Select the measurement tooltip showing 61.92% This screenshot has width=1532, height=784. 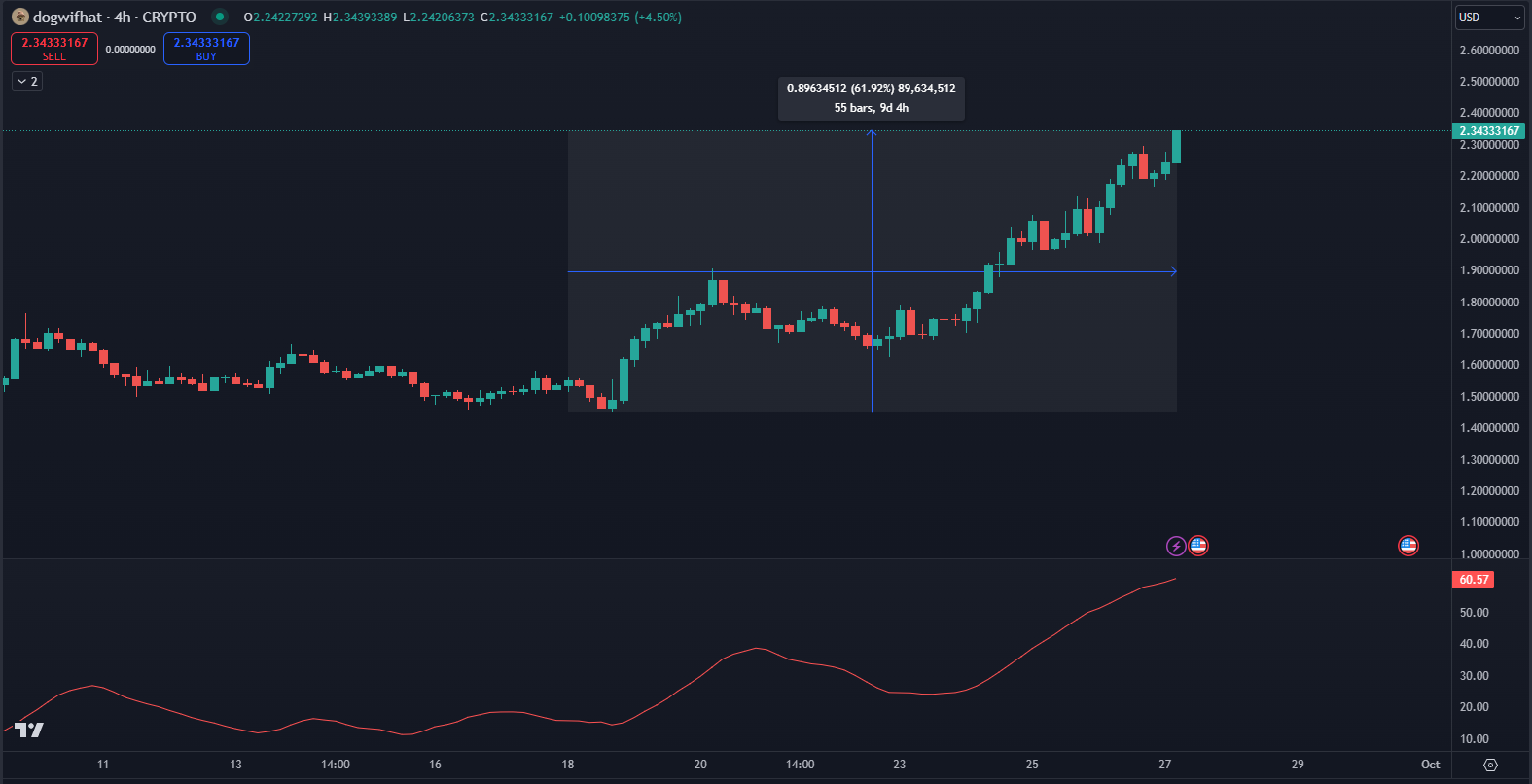coord(871,98)
